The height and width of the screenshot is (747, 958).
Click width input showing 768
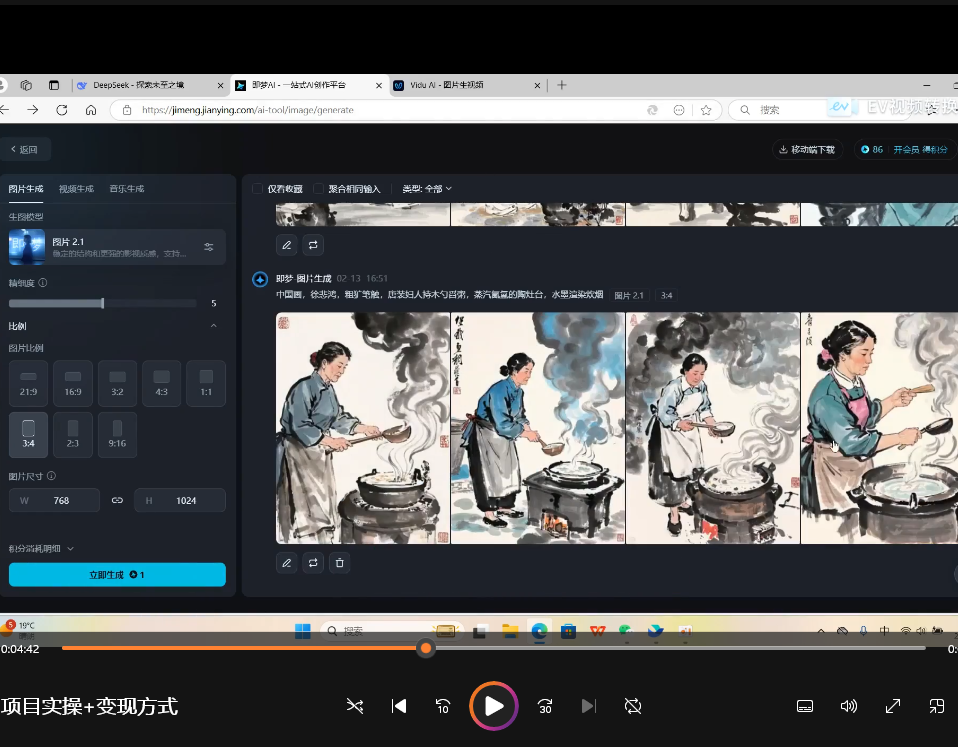coord(54,500)
